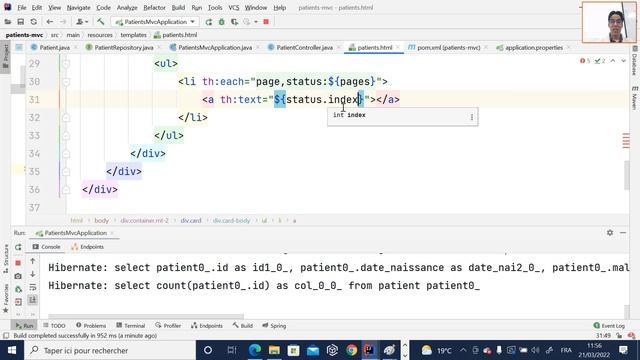Click the Windows search box
Image resolution: width=640 pixels, height=360 pixels.
(x=110, y=350)
